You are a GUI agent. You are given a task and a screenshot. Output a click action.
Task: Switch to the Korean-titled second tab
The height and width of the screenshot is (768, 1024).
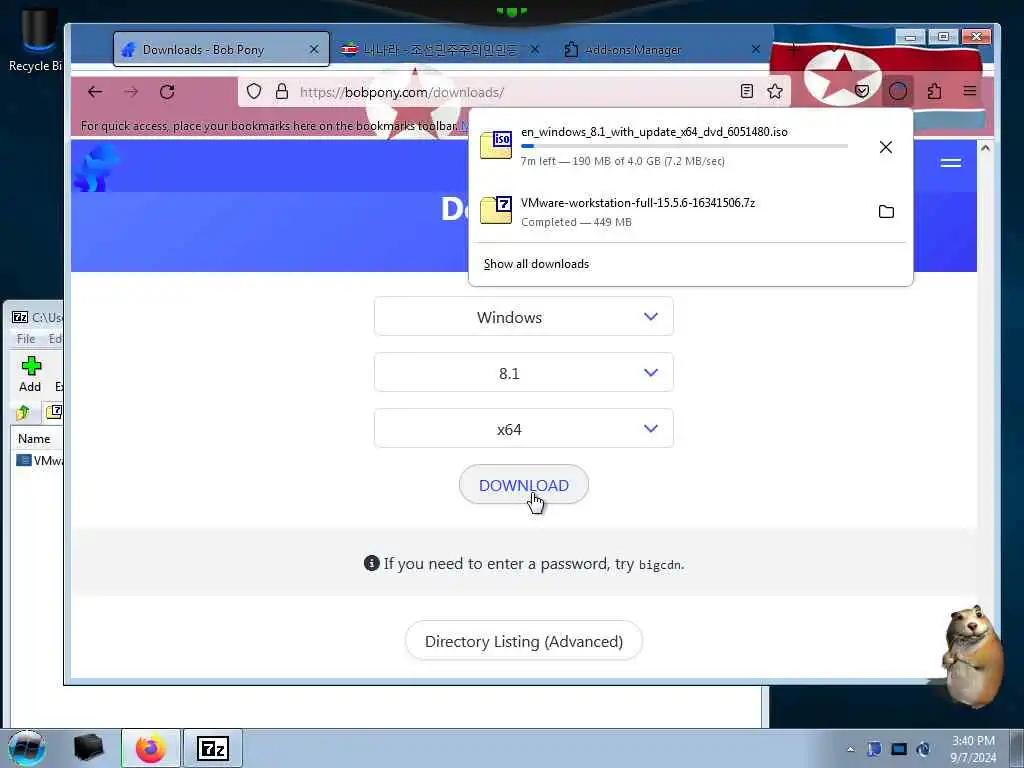[x=440, y=50]
